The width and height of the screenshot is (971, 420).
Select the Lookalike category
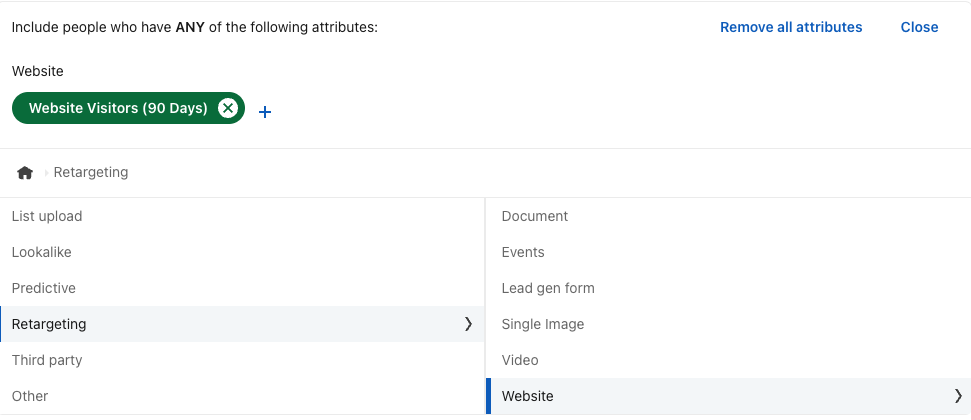[42, 252]
